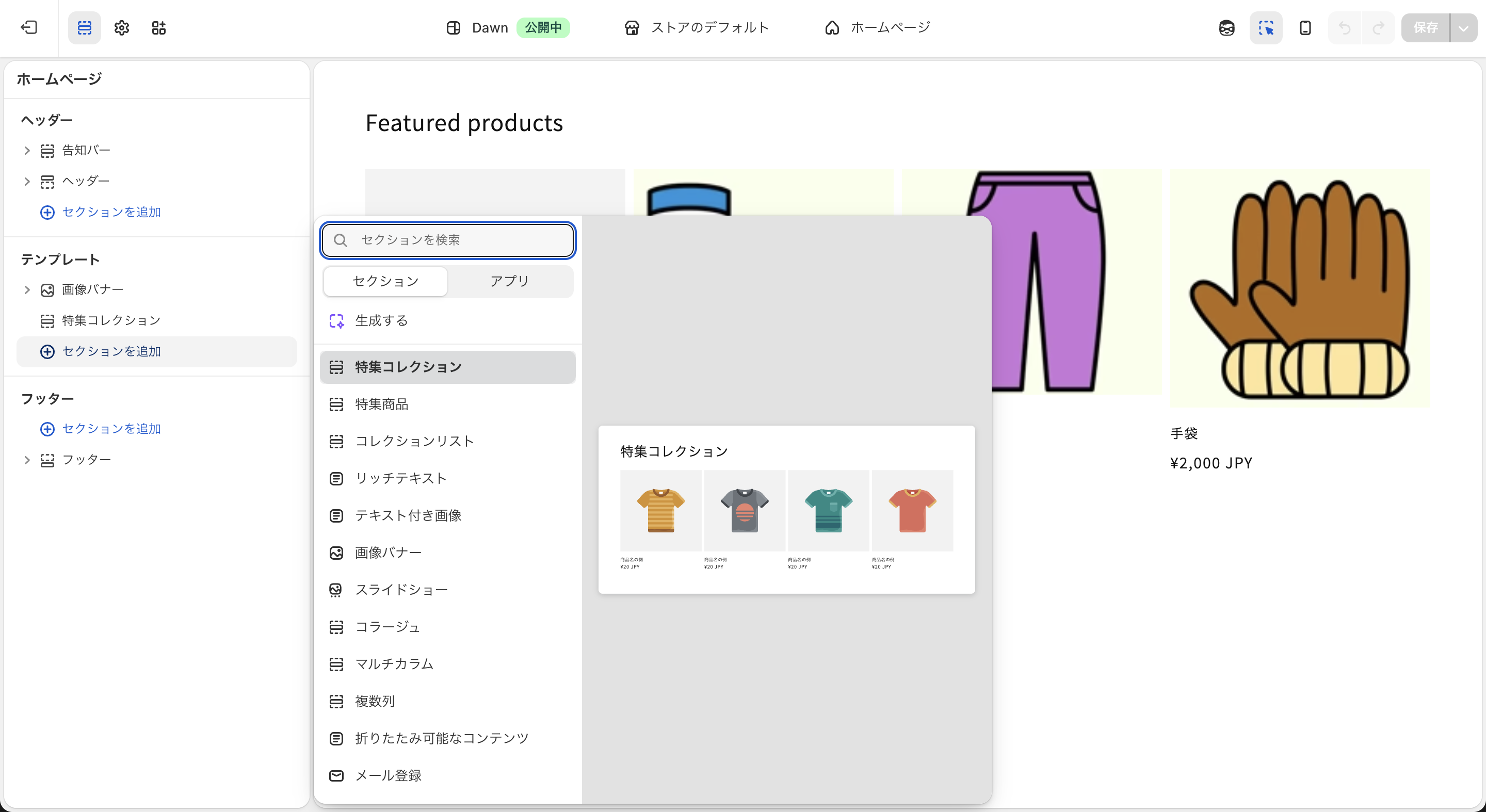
Task: Click the exit theme editor icon
Action: click(x=29, y=28)
